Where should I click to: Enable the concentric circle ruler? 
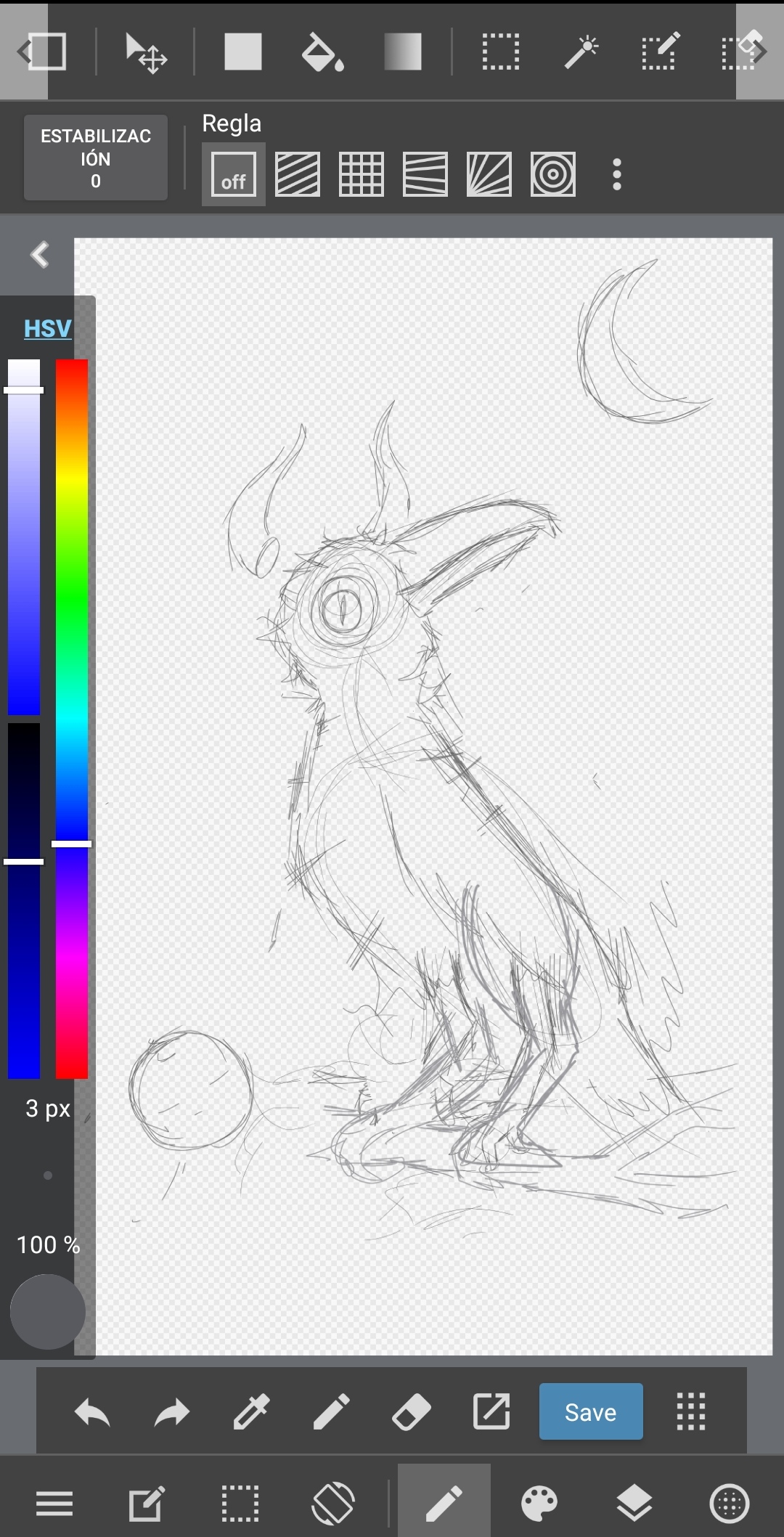point(553,174)
